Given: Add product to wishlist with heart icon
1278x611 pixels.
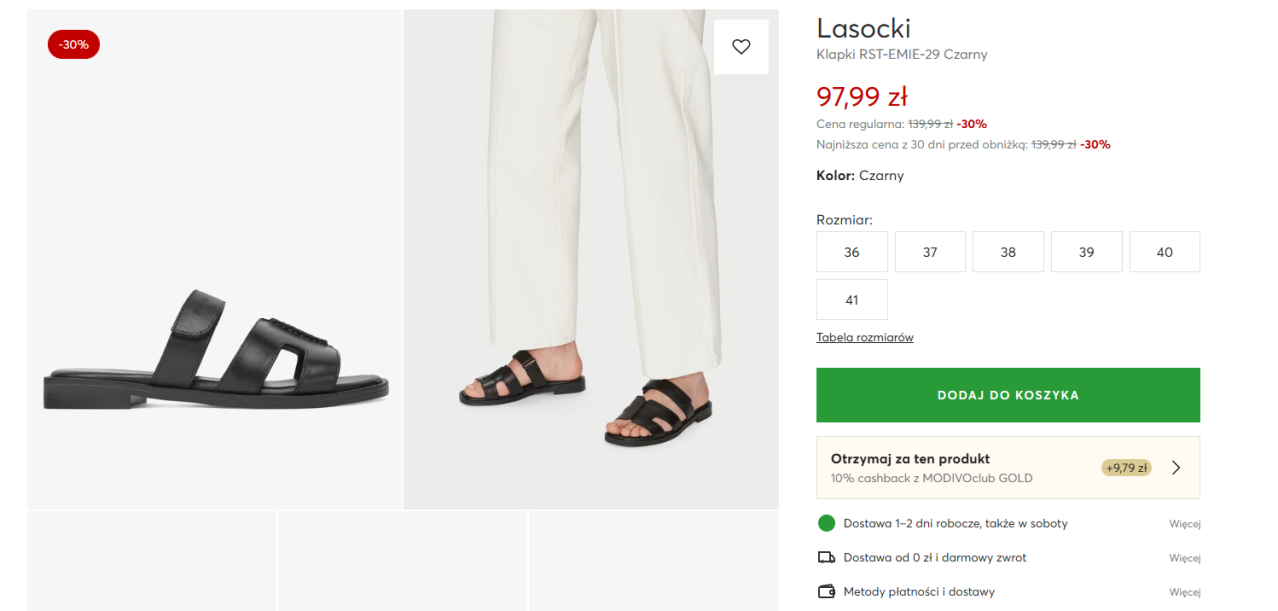Looking at the screenshot, I should 741,47.
